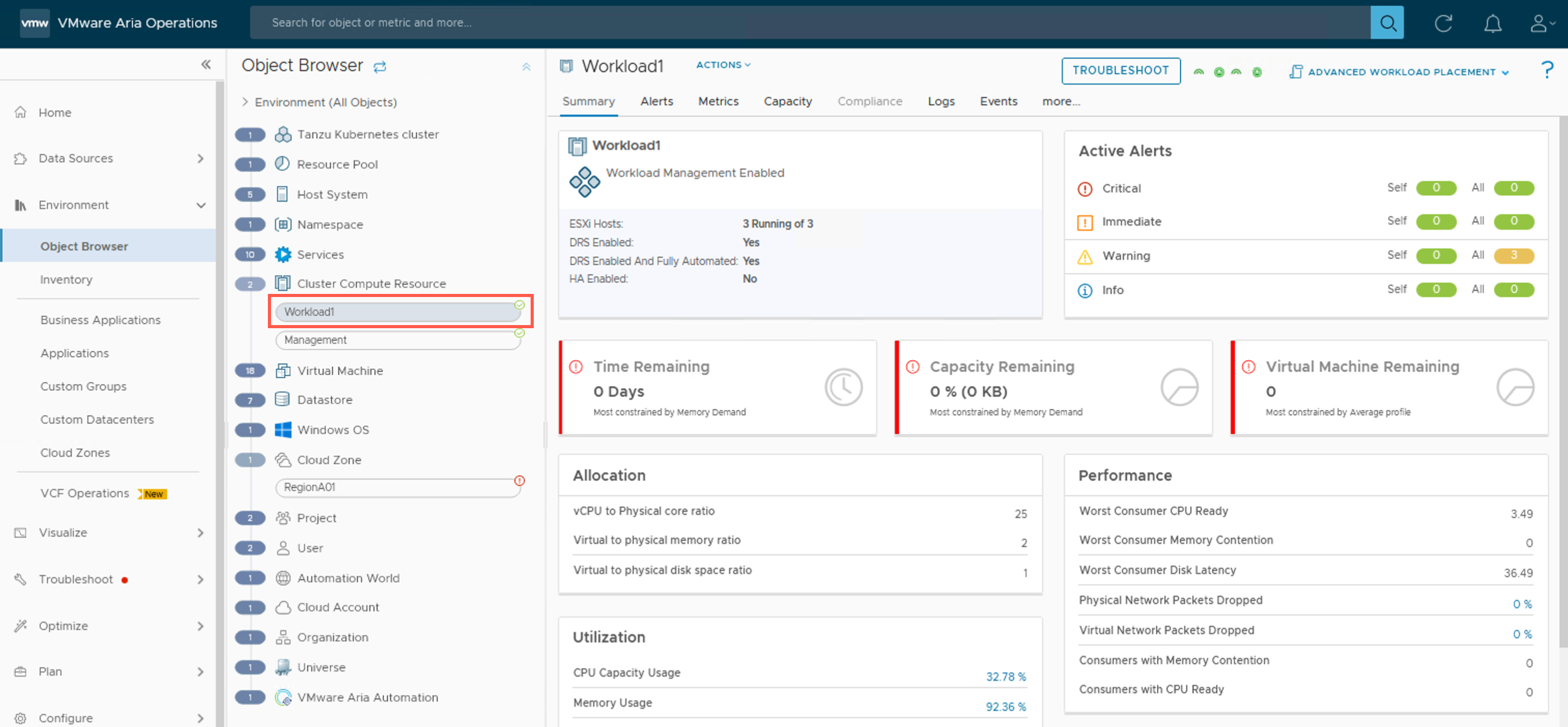Open Advanced Workload Placement dropdown

click(x=1399, y=72)
